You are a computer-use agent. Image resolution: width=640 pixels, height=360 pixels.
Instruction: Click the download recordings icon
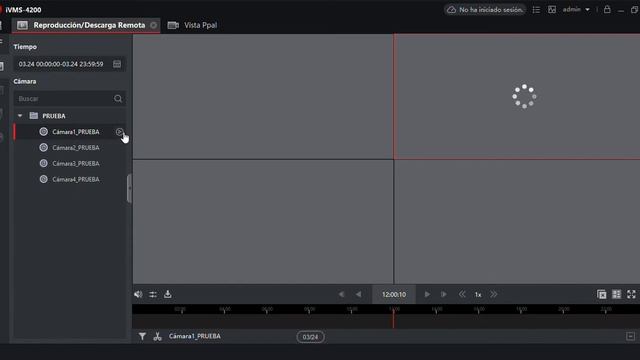[x=168, y=294]
